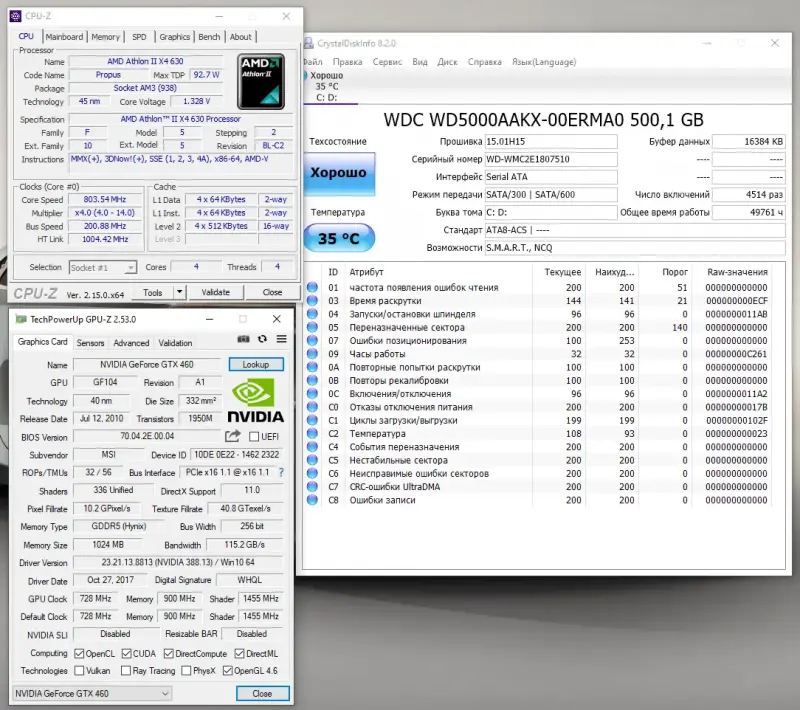Click the 35 °C temperature indicator
Screen dimensions: 800x710
click(x=338, y=238)
